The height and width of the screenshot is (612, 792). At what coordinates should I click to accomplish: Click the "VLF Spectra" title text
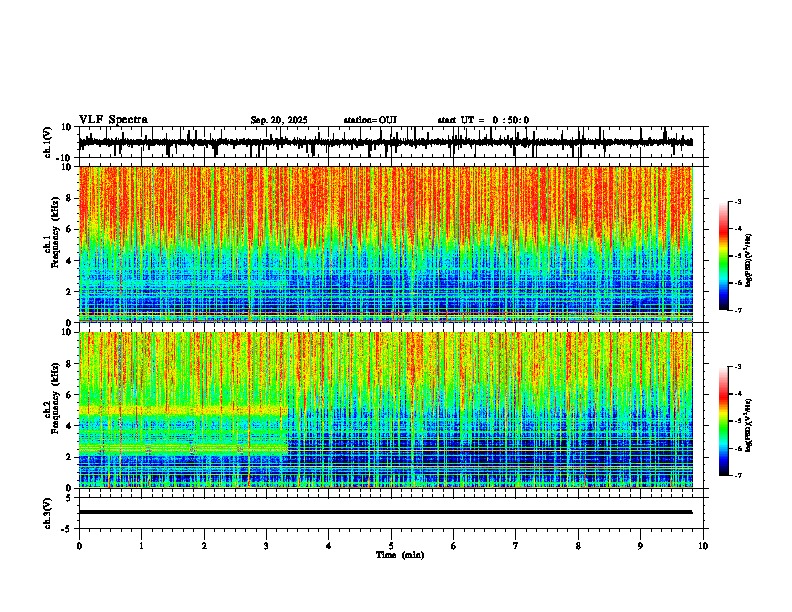[x=113, y=120]
